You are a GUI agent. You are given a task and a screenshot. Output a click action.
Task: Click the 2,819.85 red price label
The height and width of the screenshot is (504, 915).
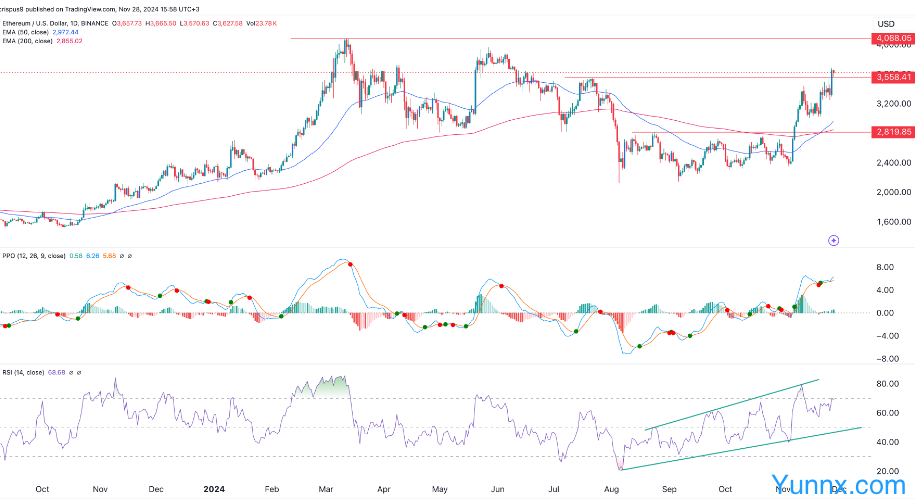point(892,132)
